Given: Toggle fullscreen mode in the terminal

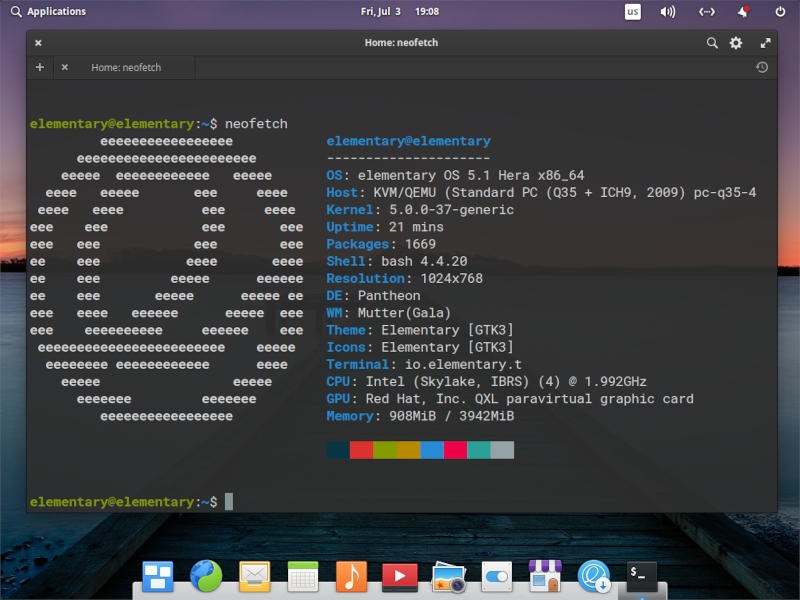Looking at the screenshot, I should coord(764,43).
